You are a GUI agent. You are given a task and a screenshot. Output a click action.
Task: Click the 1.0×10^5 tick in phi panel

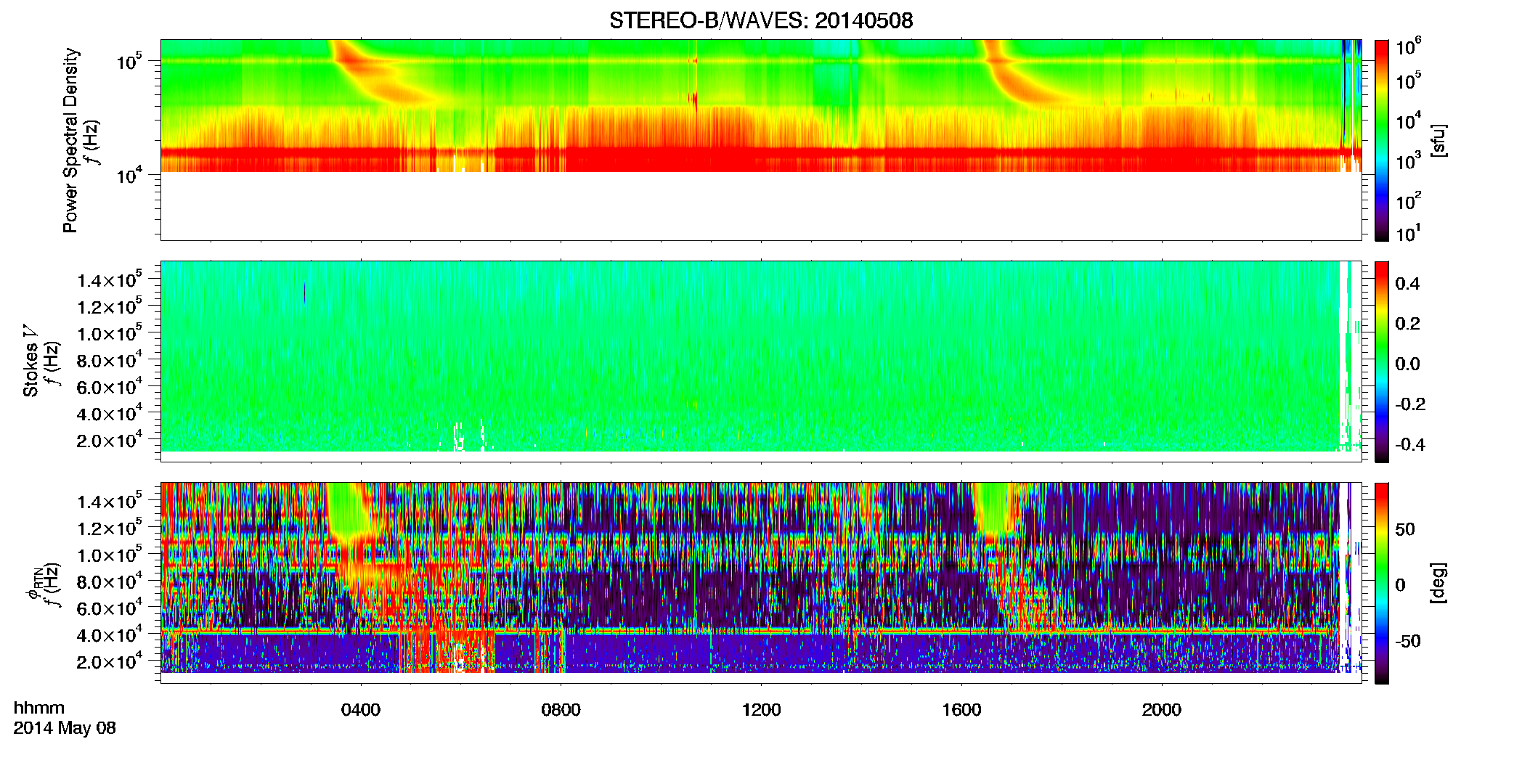[110, 555]
